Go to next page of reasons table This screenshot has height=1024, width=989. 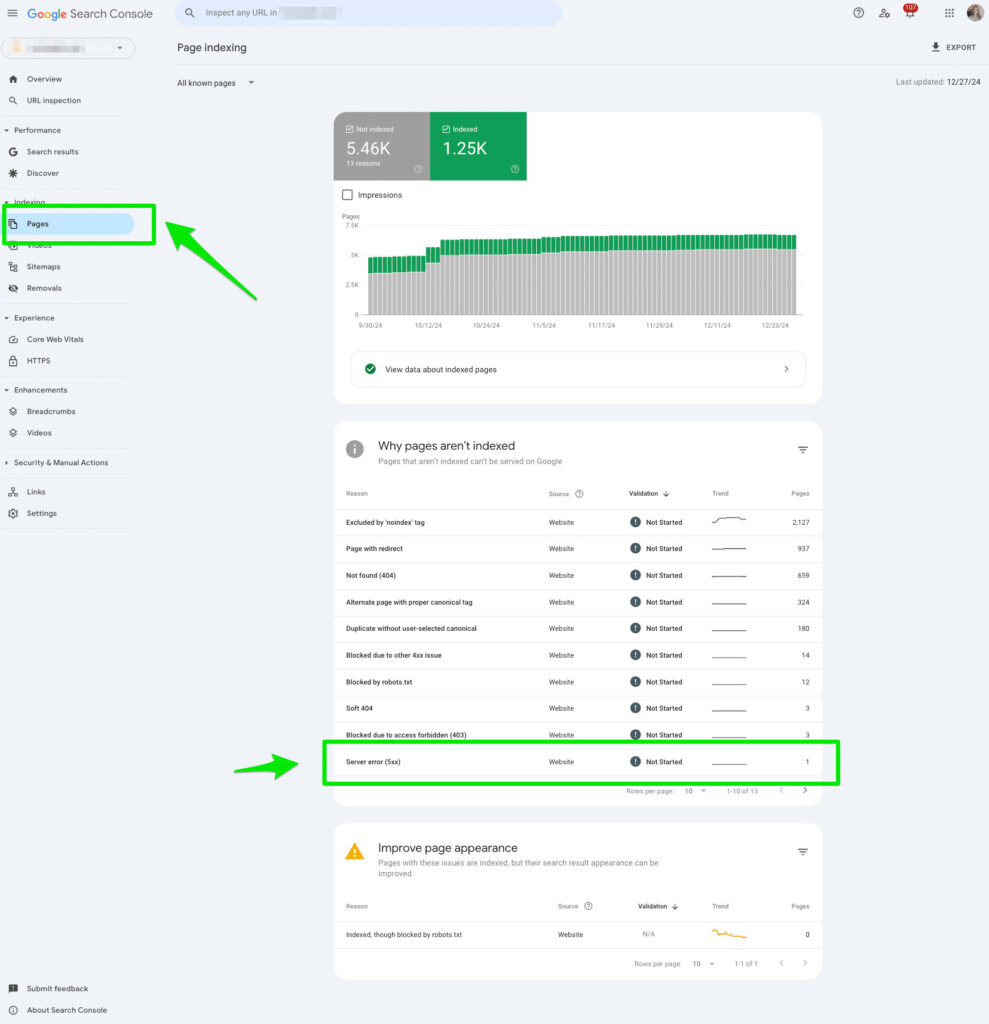pyautogui.click(x=805, y=790)
